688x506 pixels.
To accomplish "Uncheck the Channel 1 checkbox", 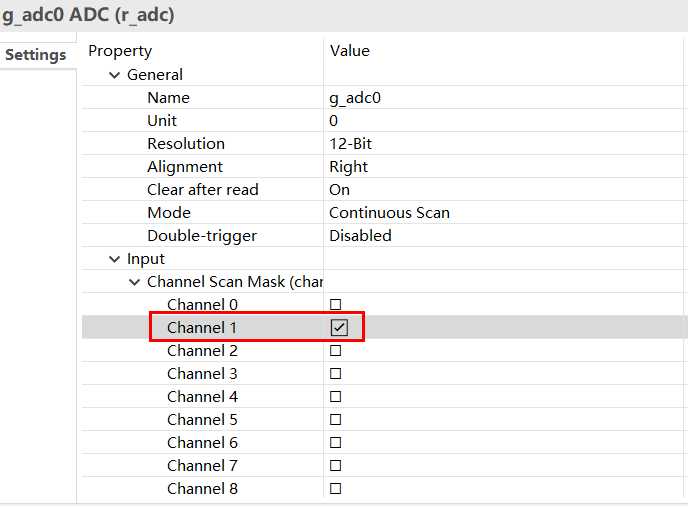I will [339, 327].
